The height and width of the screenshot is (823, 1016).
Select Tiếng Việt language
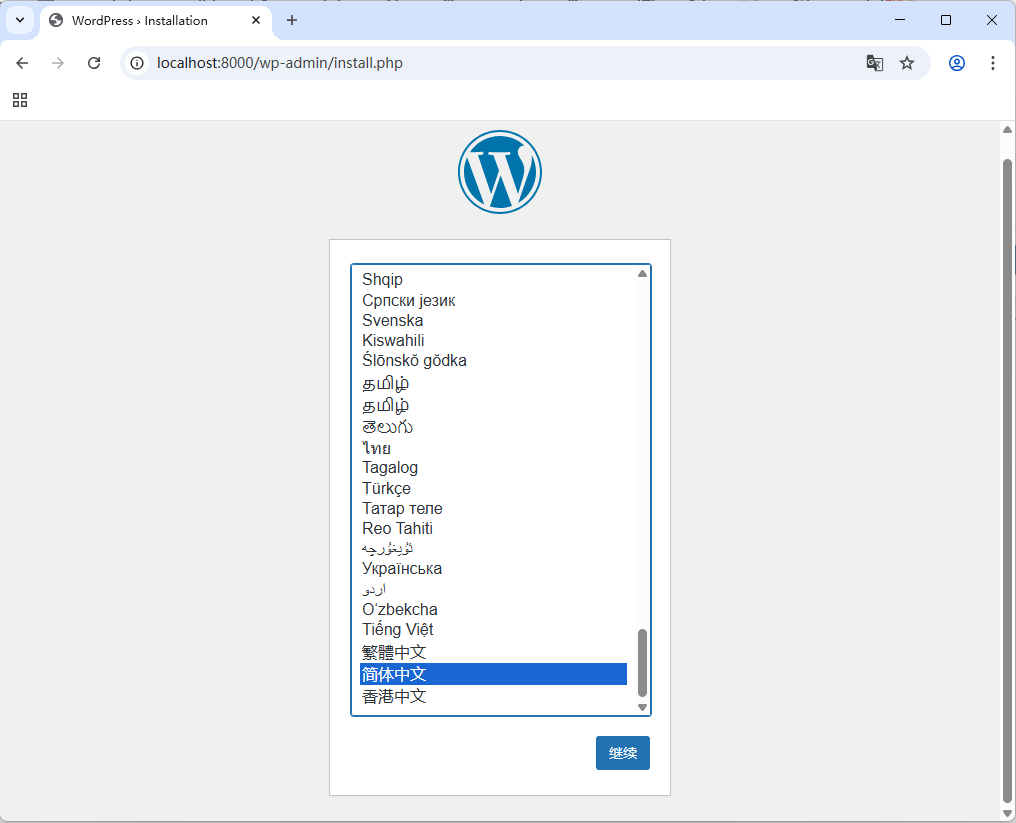click(493, 629)
